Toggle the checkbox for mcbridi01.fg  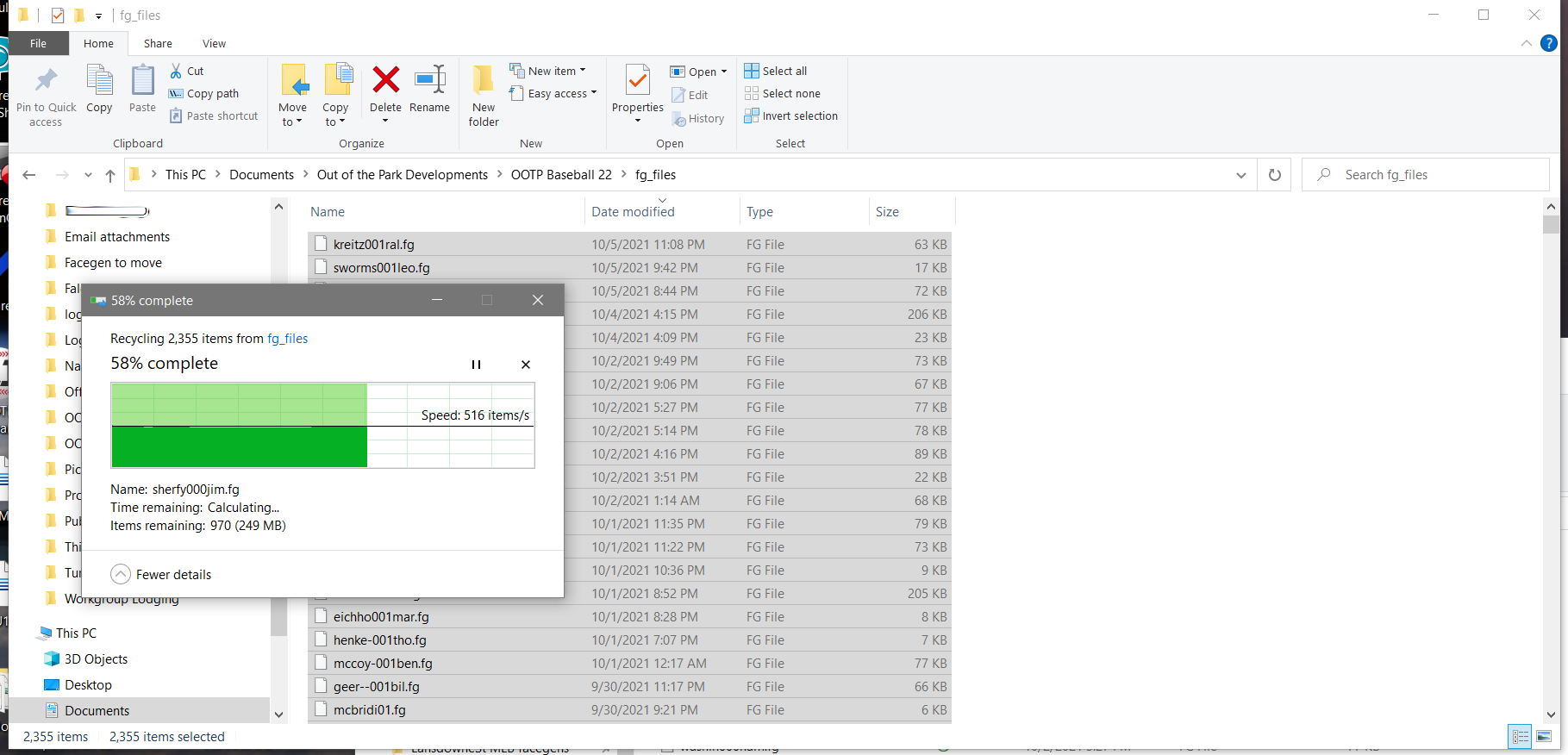pyautogui.click(x=321, y=709)
